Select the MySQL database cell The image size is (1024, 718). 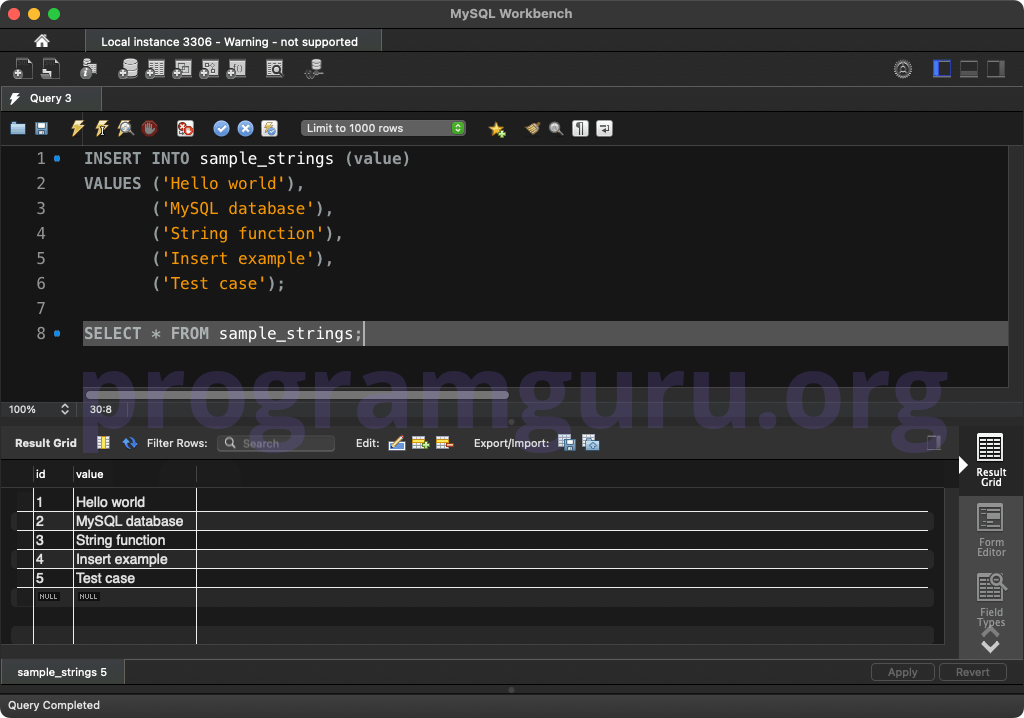135,521
